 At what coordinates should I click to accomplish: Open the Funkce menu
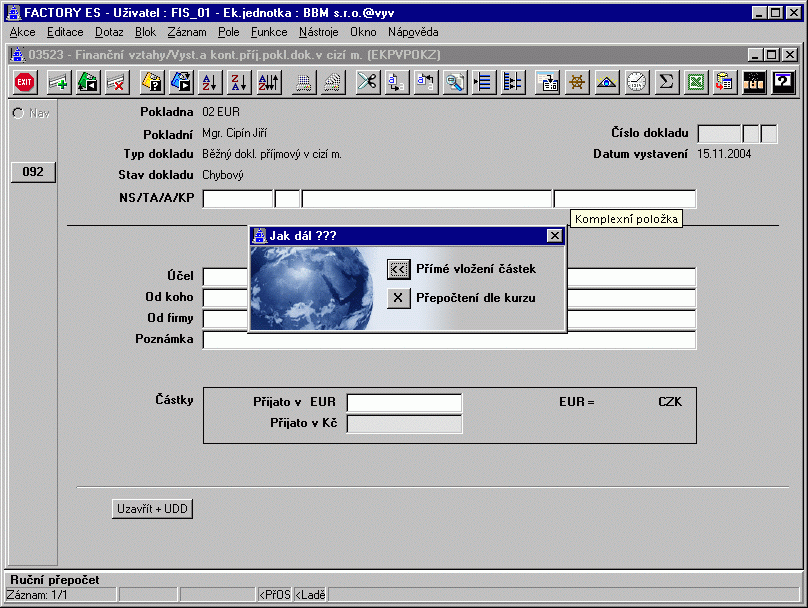coord(269,32)
